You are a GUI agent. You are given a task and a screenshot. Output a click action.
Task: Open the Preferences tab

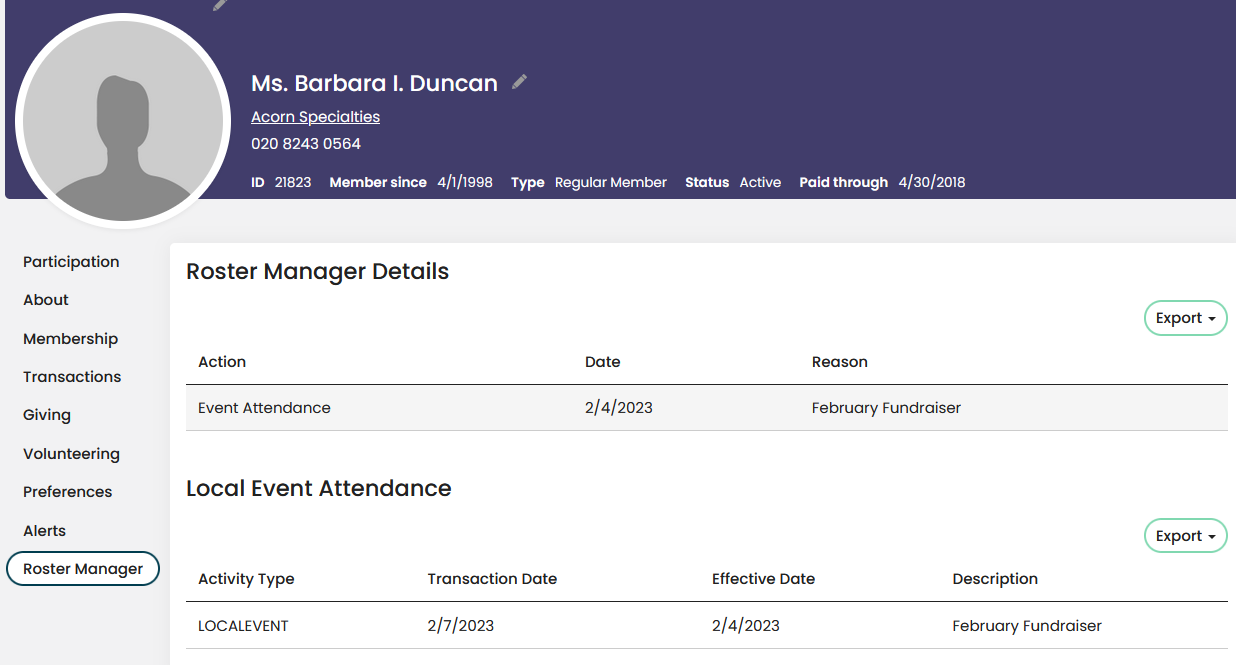tap(67, 492)
